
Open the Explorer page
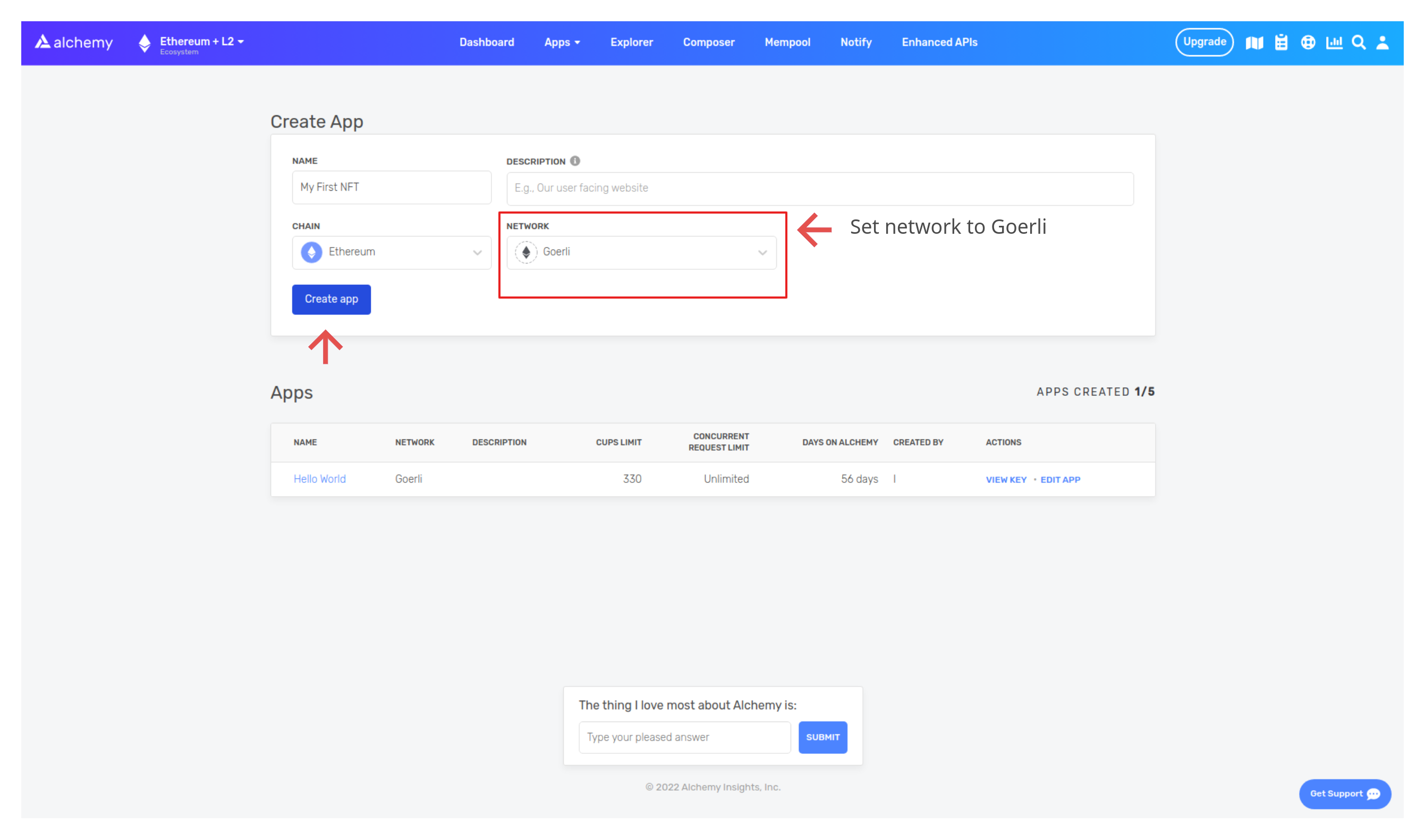632,43
